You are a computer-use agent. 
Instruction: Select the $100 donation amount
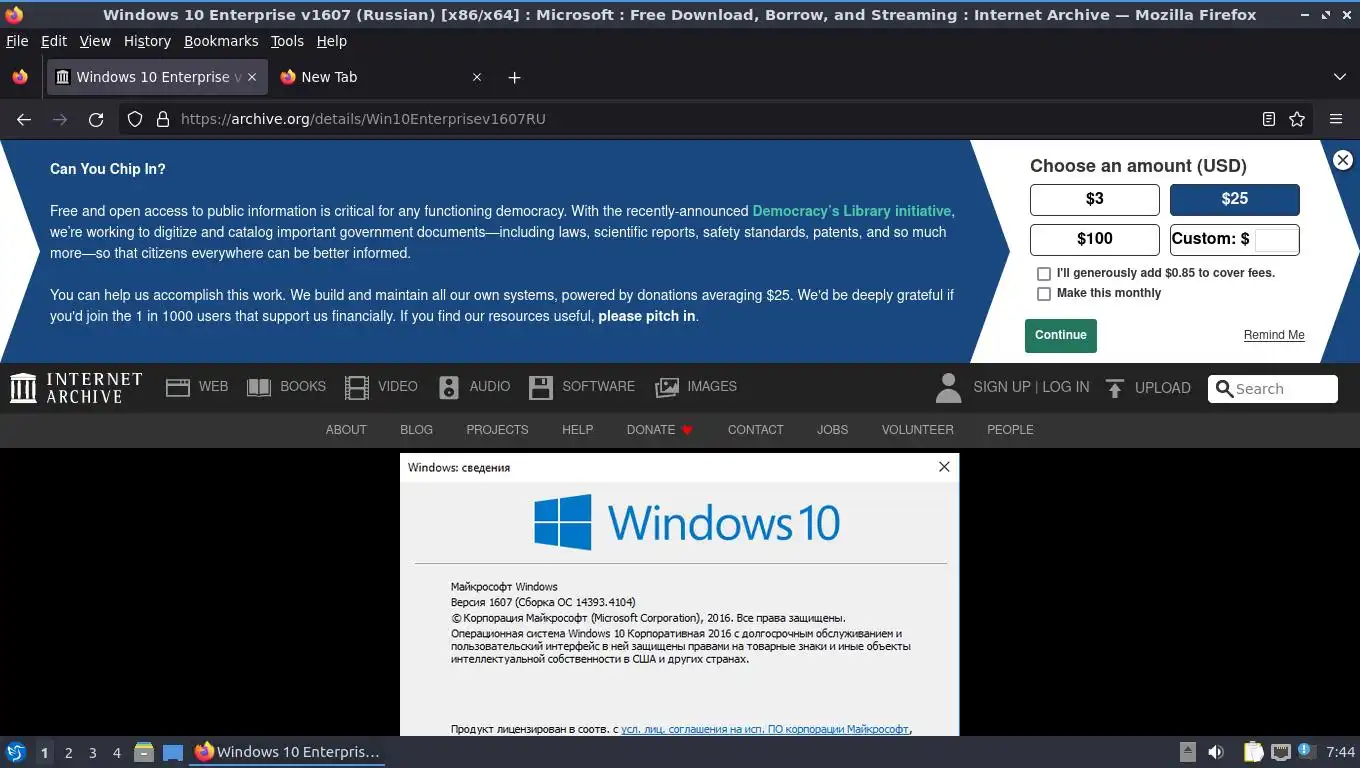tap(1095, 239)
